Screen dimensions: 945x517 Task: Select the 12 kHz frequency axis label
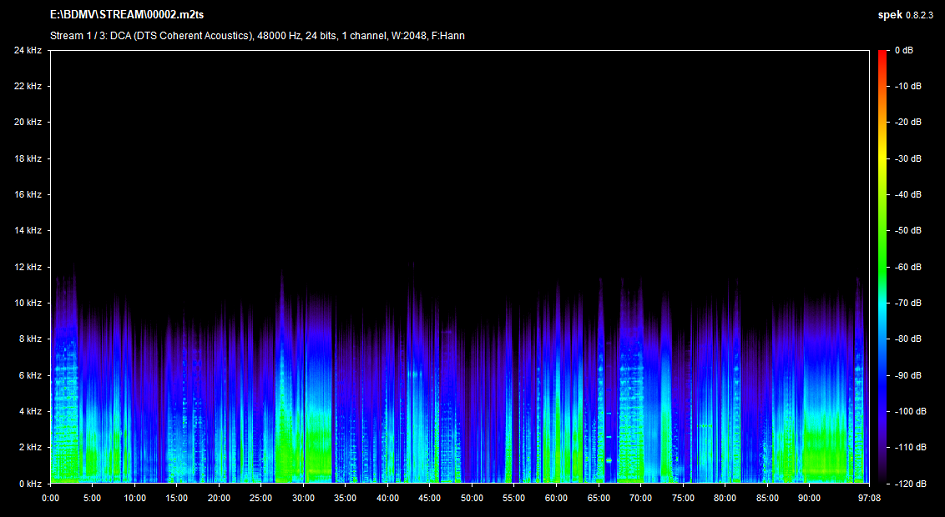point(27,267)
